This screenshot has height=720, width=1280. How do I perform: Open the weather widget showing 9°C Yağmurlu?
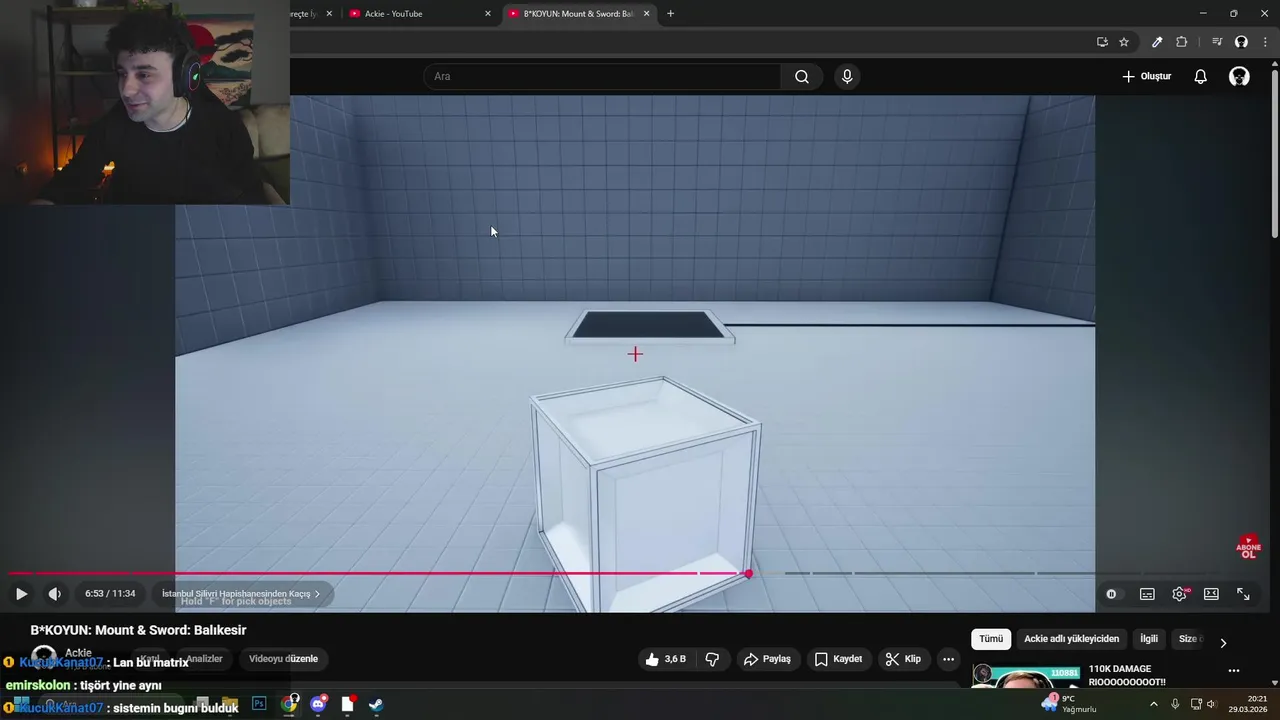coord(1069,704)
